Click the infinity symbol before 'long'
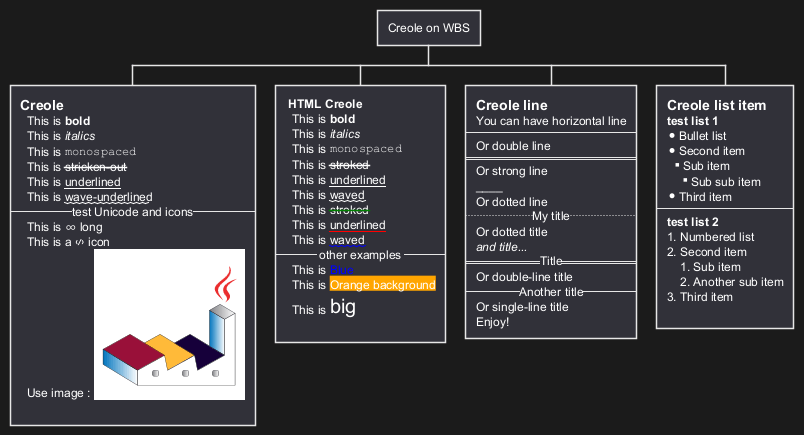 71,227
